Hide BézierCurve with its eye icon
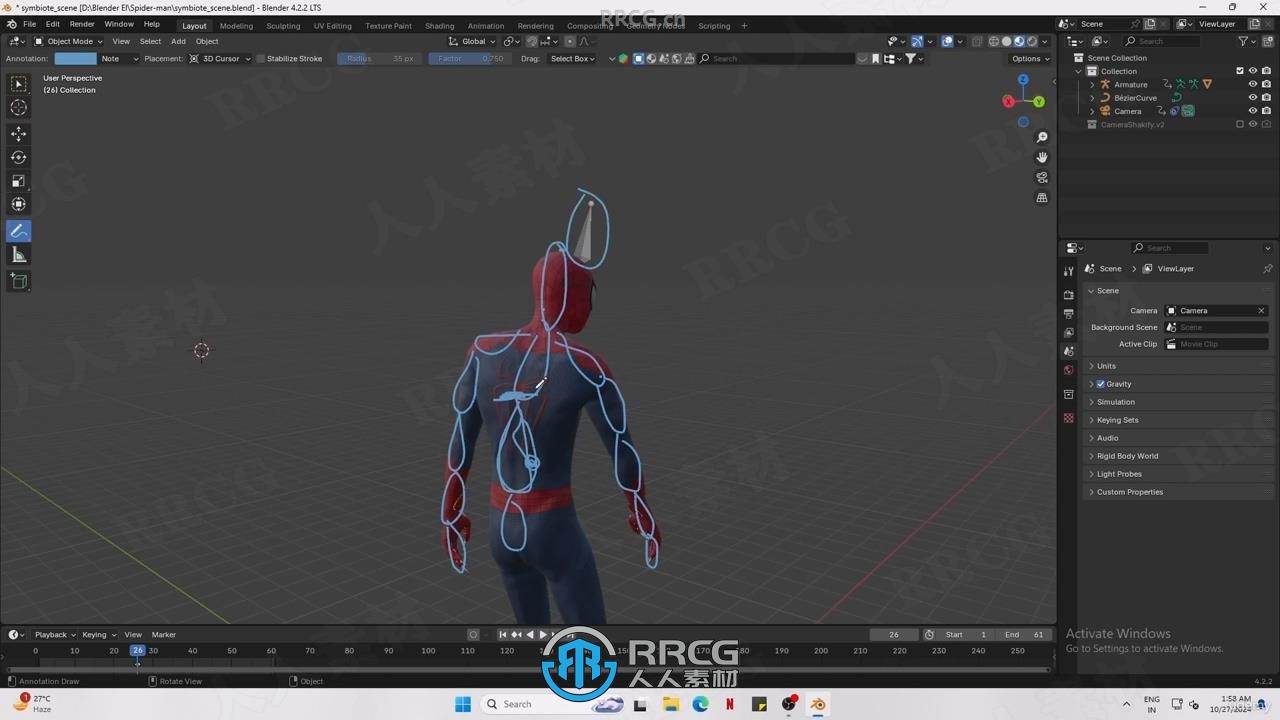Screen dimensions: 1280x720 coord(1253,98)
